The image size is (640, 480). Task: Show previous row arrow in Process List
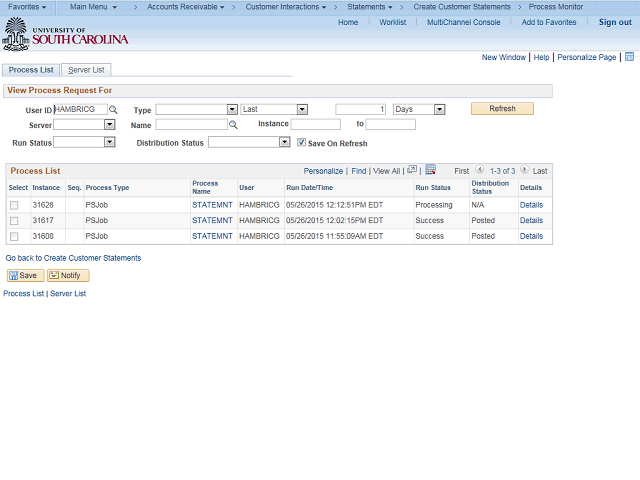[480, 169]
